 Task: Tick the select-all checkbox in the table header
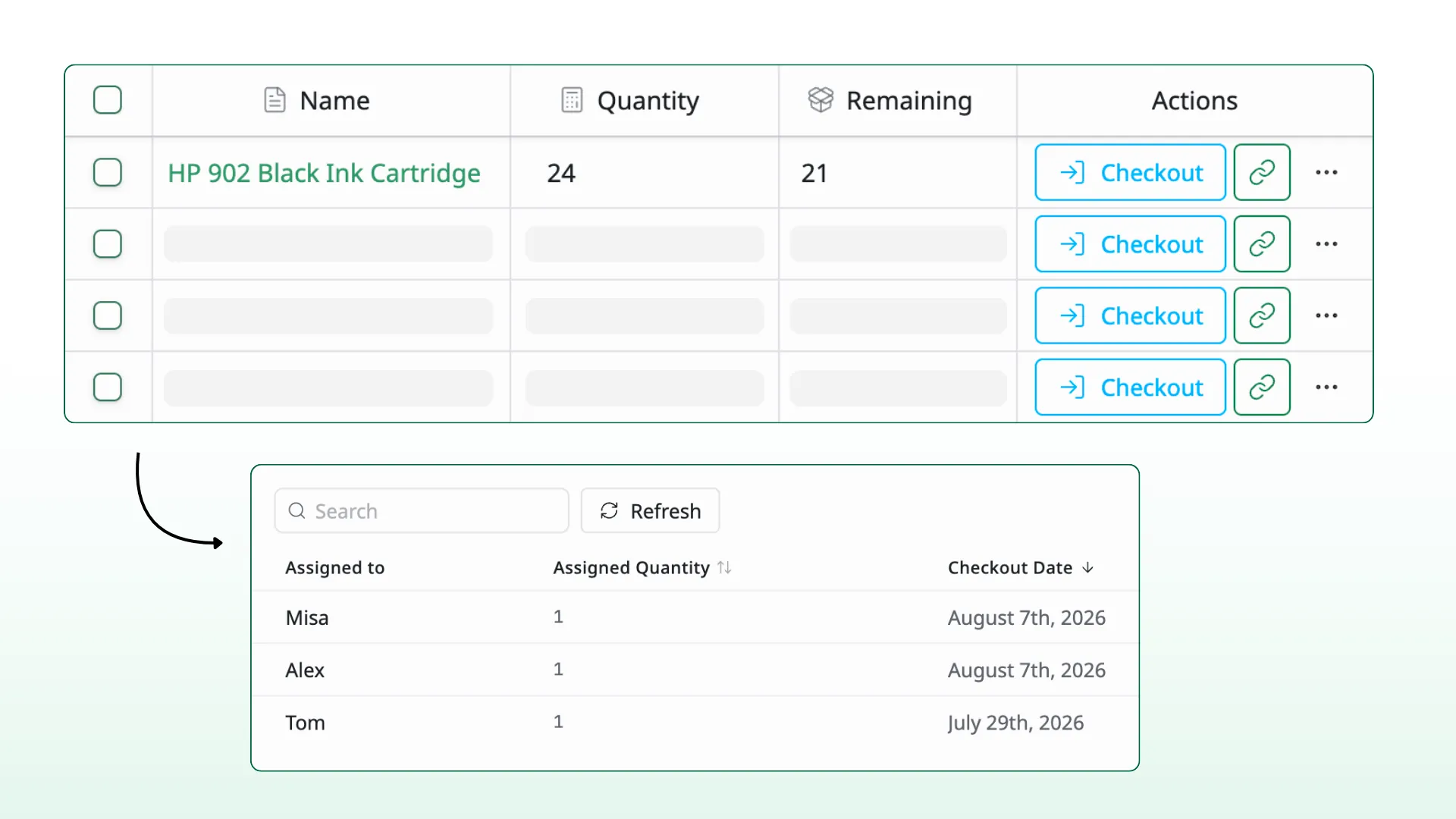108,100
